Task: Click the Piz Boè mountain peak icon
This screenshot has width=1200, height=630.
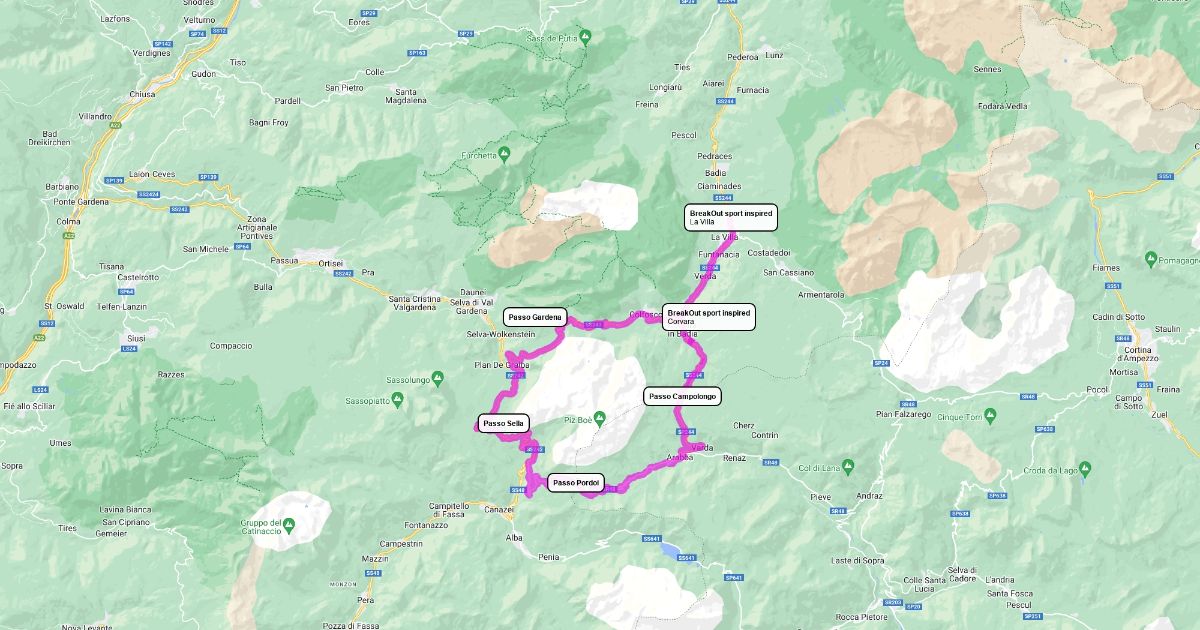Action: coord(599,418)
